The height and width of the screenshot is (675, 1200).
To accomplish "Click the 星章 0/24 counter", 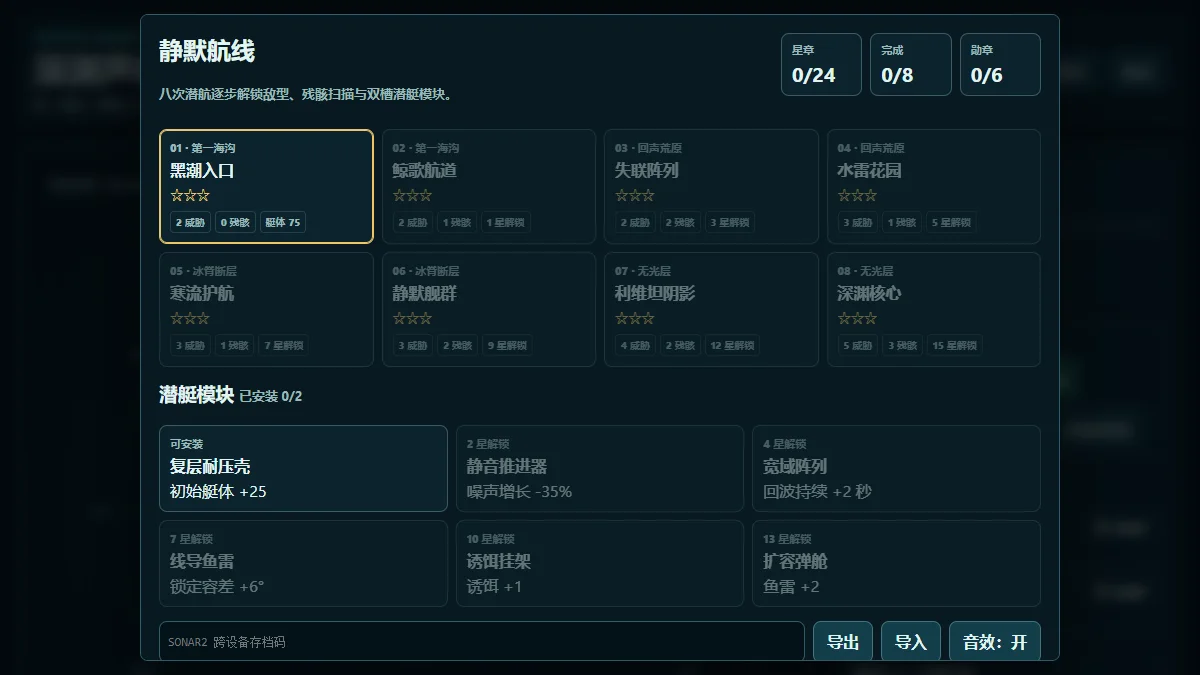I will [x=821, y=64].
